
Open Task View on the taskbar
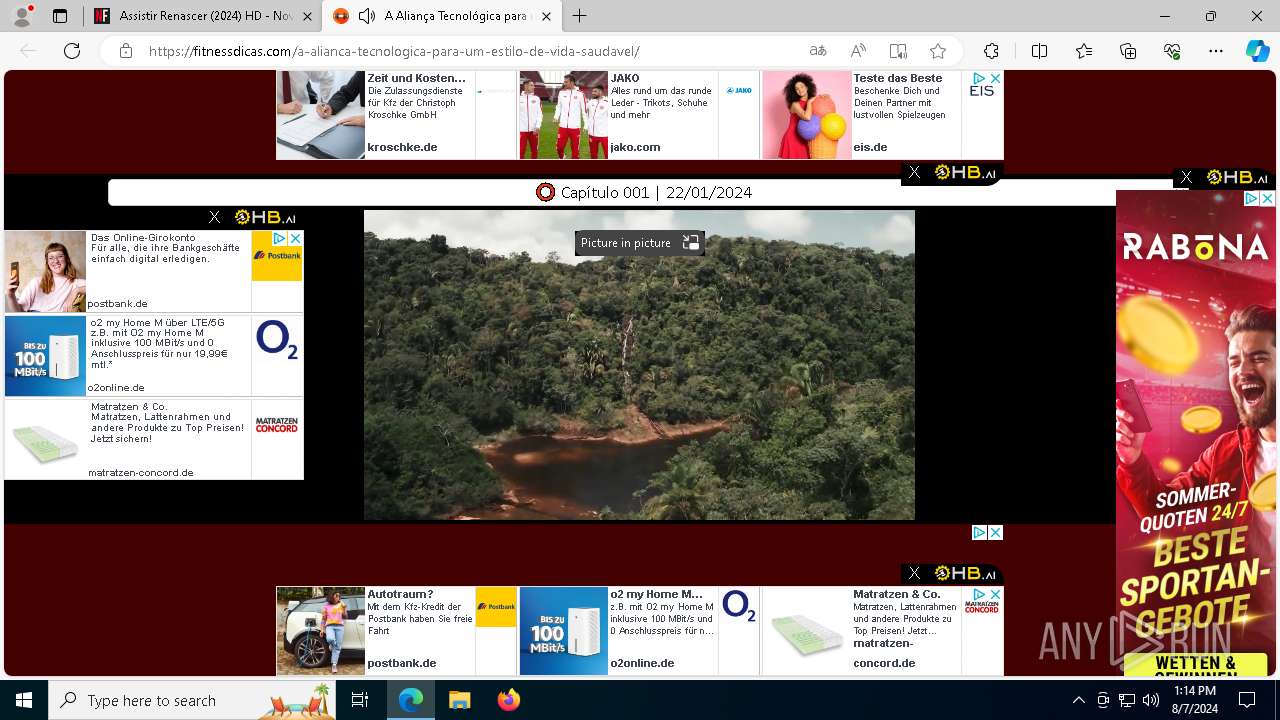360,700
